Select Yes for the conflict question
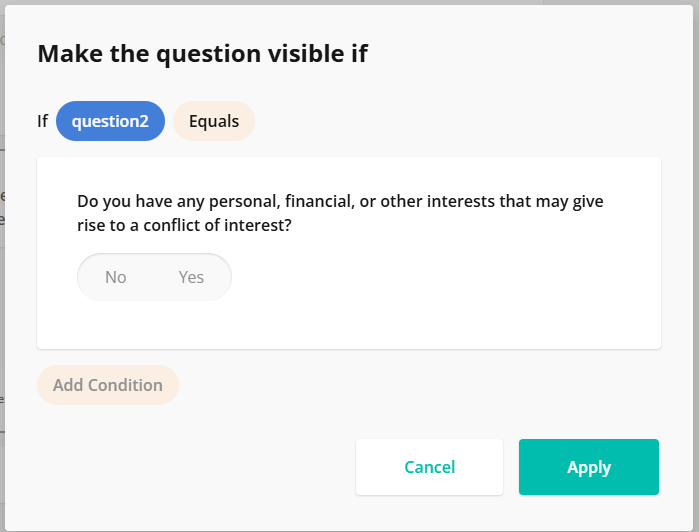 tap(191, 277)
